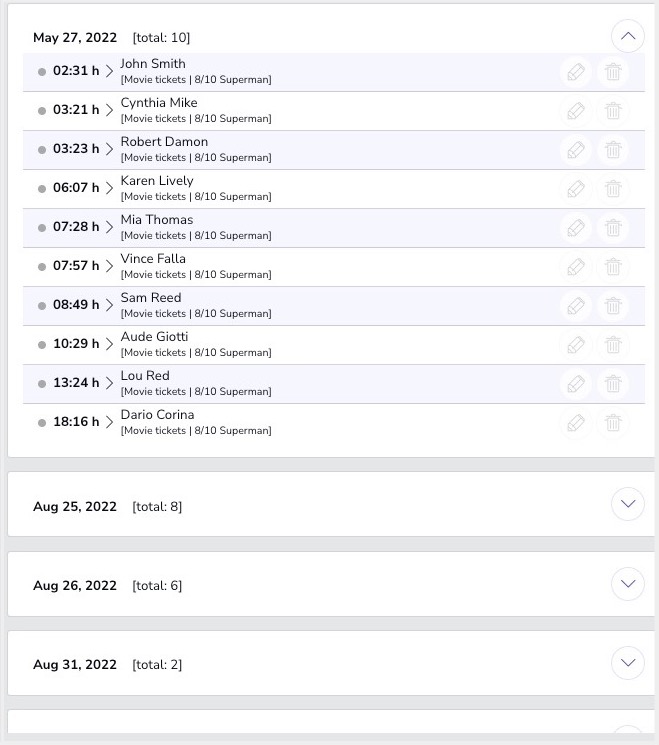The image size is (659, 745).
Task: Expand the Aug 25, 2022 group
Action: coord(627,504)
